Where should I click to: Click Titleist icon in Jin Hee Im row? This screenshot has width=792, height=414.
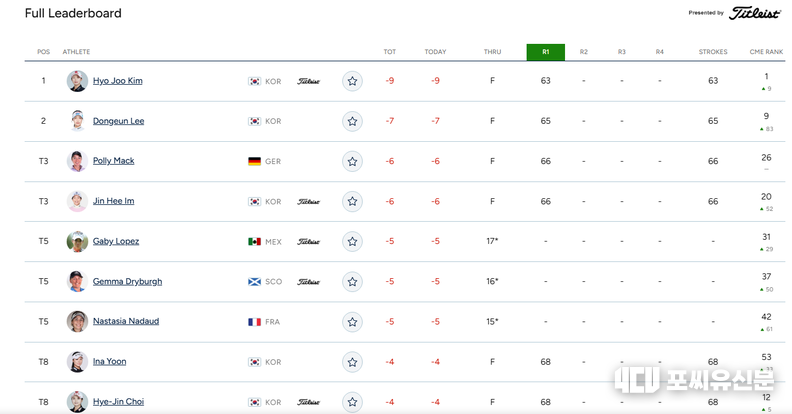click(309, 201)
